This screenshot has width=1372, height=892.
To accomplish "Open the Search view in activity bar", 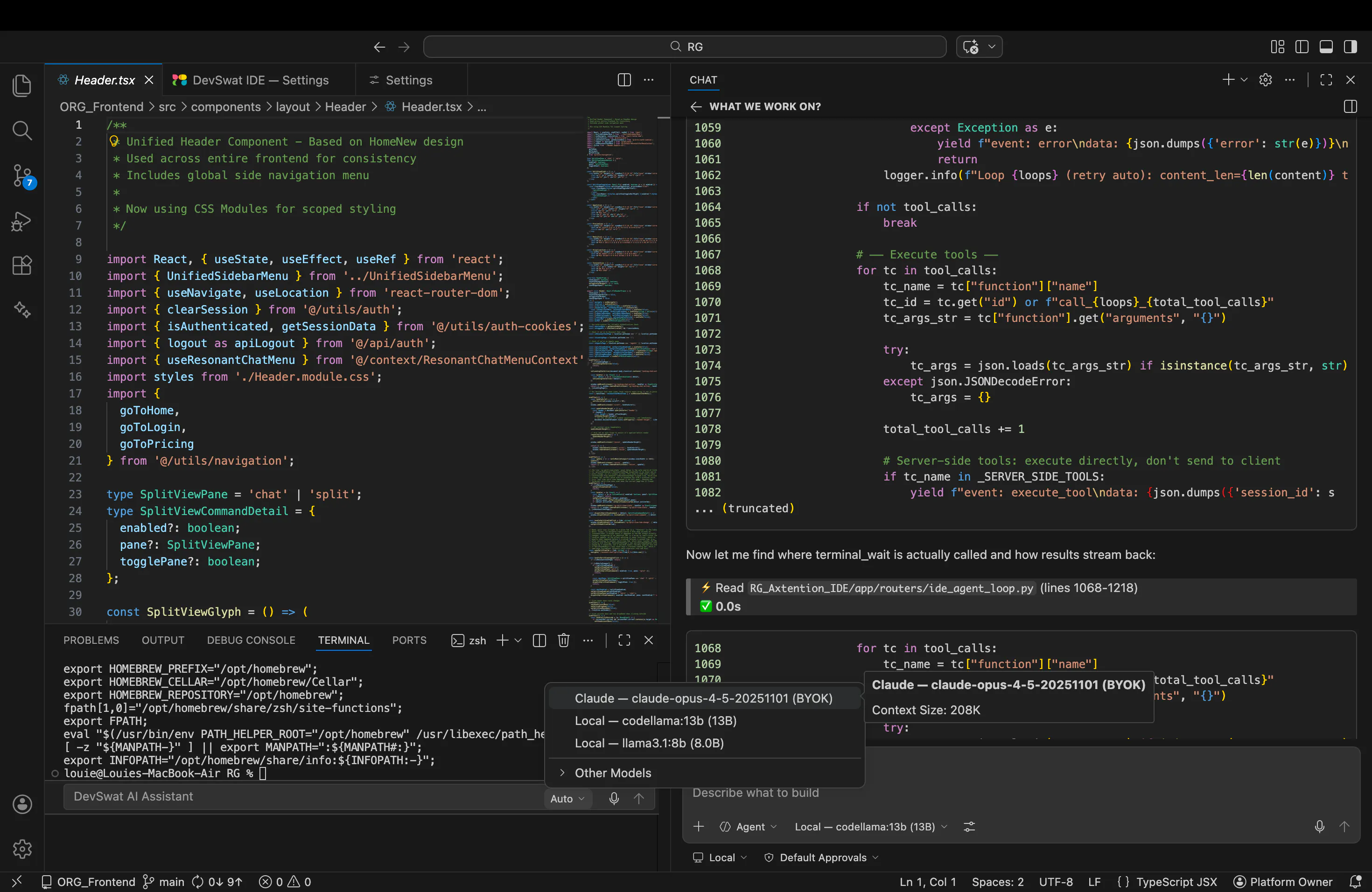I will pyautogui.click(x=22, y=130).
